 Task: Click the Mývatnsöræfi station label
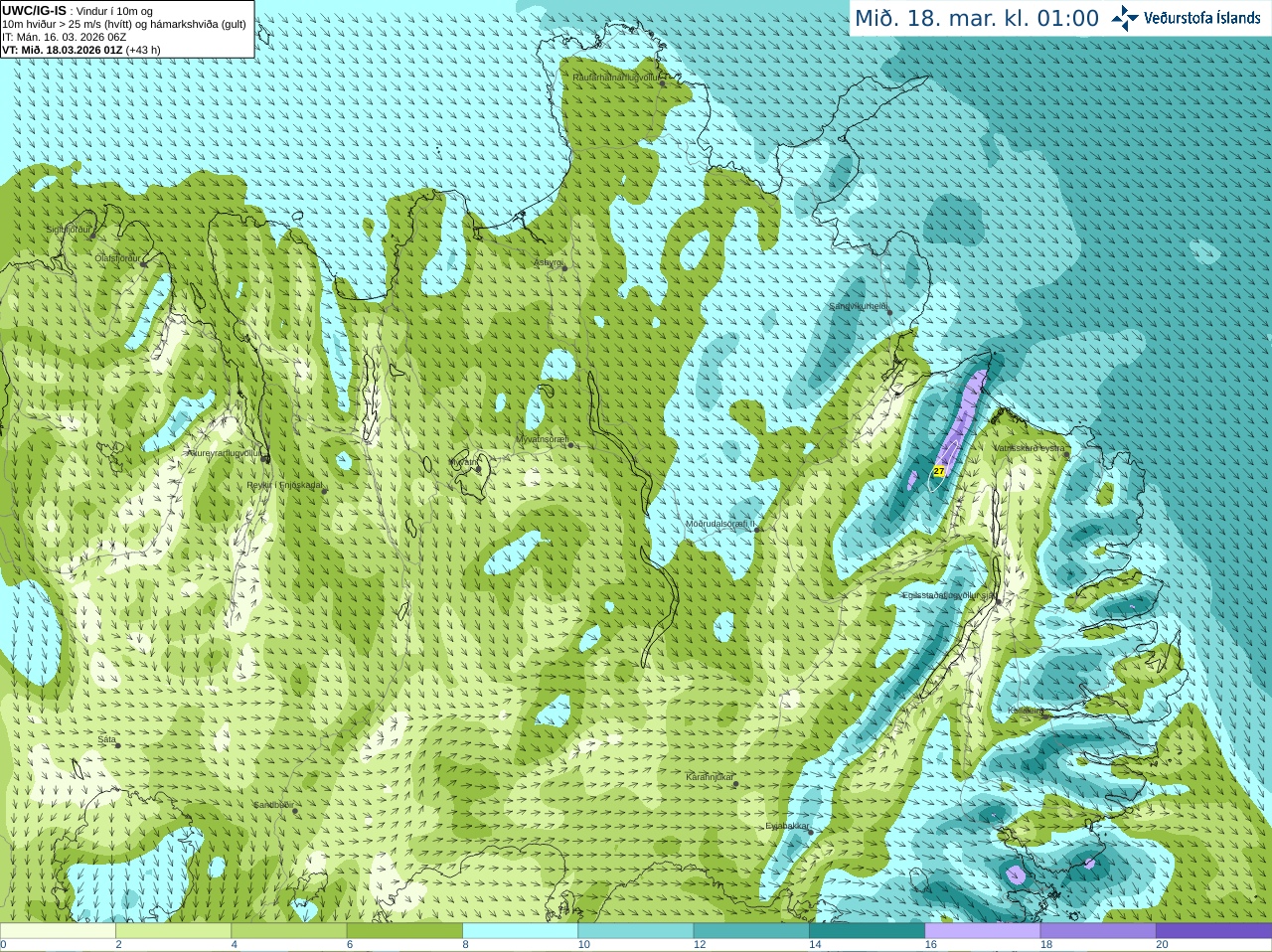tap(542, 439)
